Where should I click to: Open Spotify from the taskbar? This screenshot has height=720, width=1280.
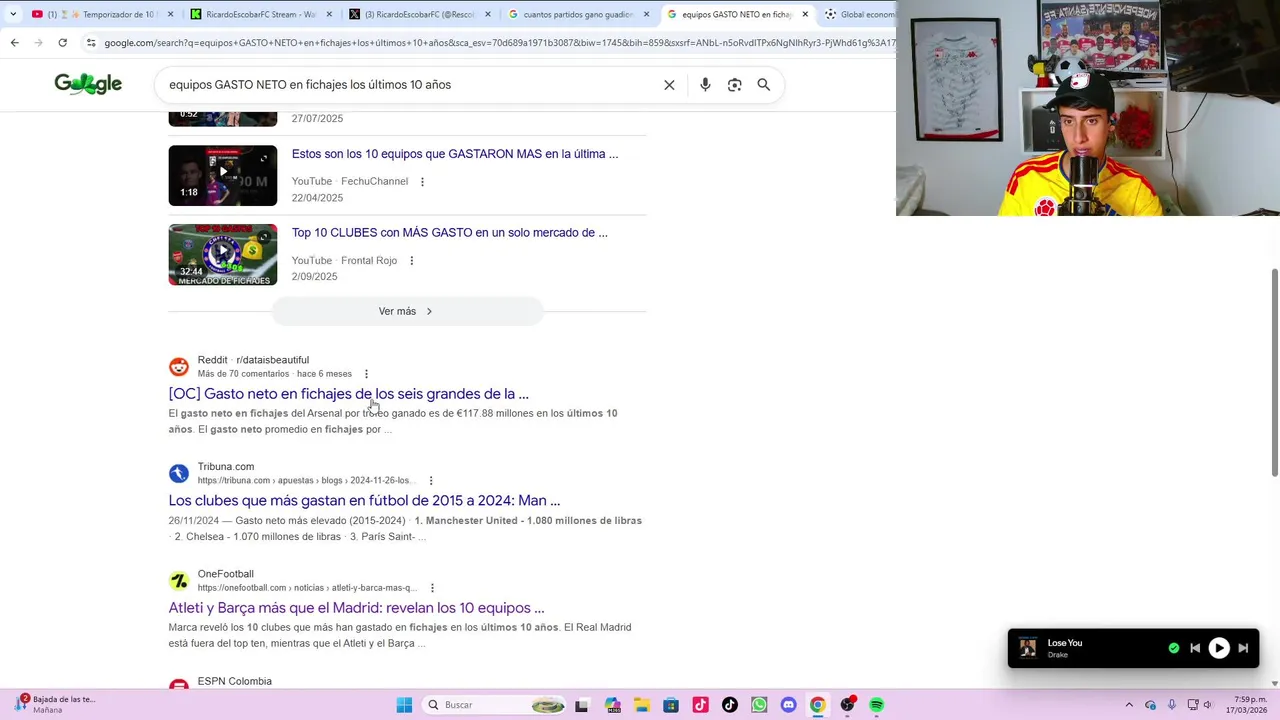coord(877,705)
